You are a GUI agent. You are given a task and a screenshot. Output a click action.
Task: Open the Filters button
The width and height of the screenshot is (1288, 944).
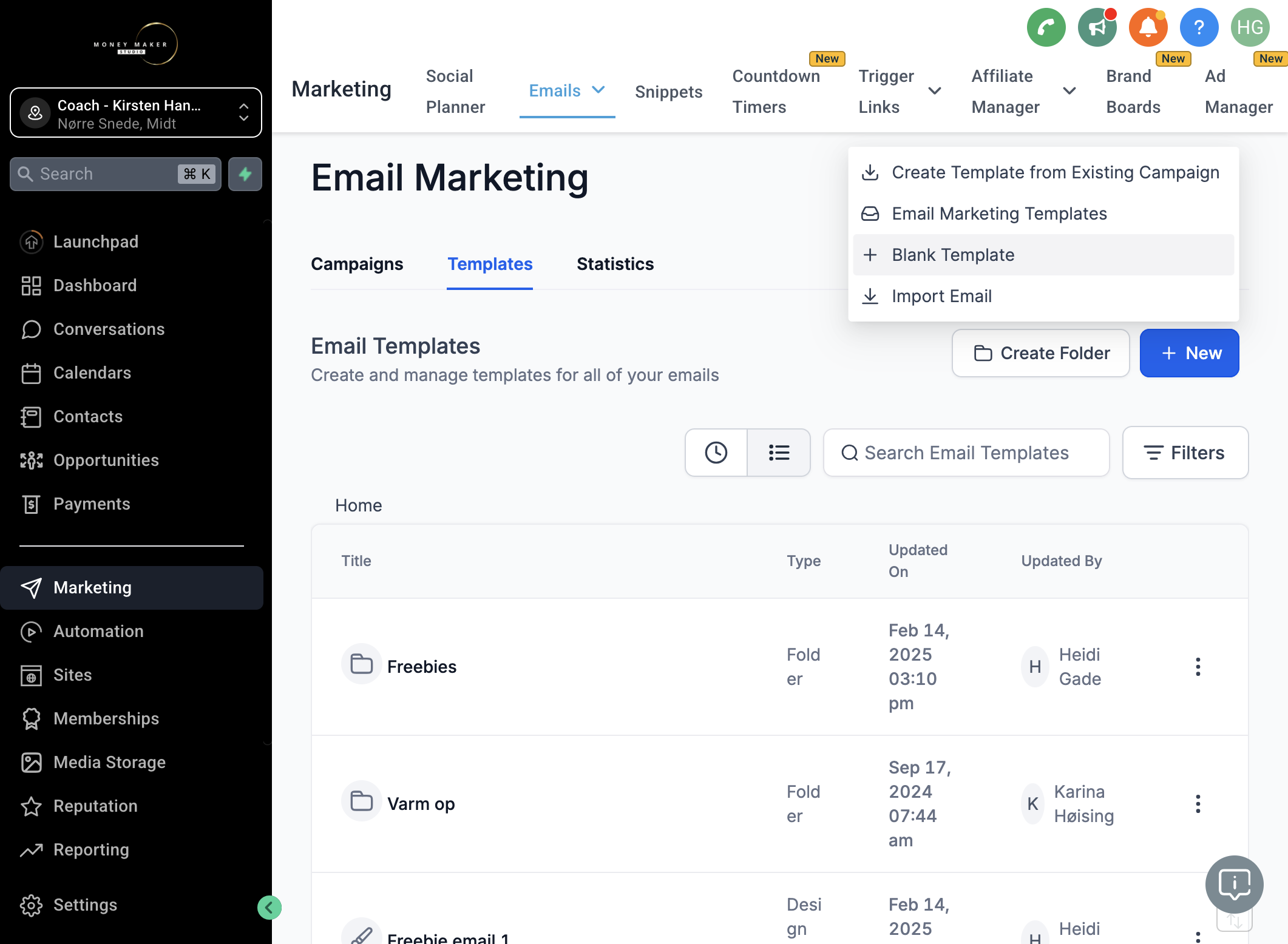point(1185,453)
